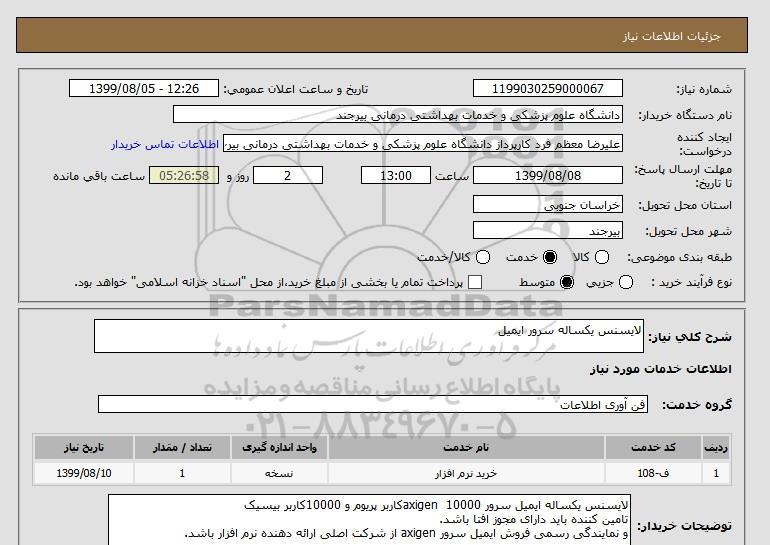Toggle the اسناد خزانه اسلامی payment checkbox
The width and height of the screenshot is (770, 545).
point(475,282)
